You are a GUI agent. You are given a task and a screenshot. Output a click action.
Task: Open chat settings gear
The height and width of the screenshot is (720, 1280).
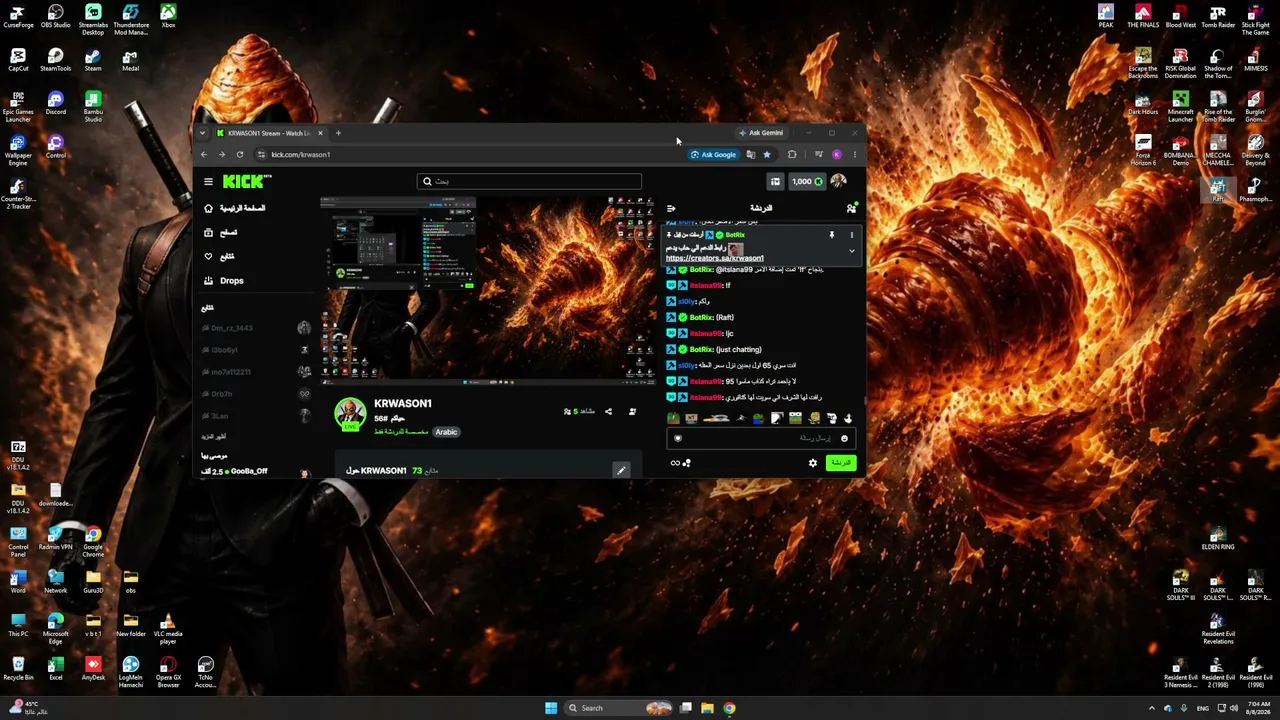click(x=813, y=463)
